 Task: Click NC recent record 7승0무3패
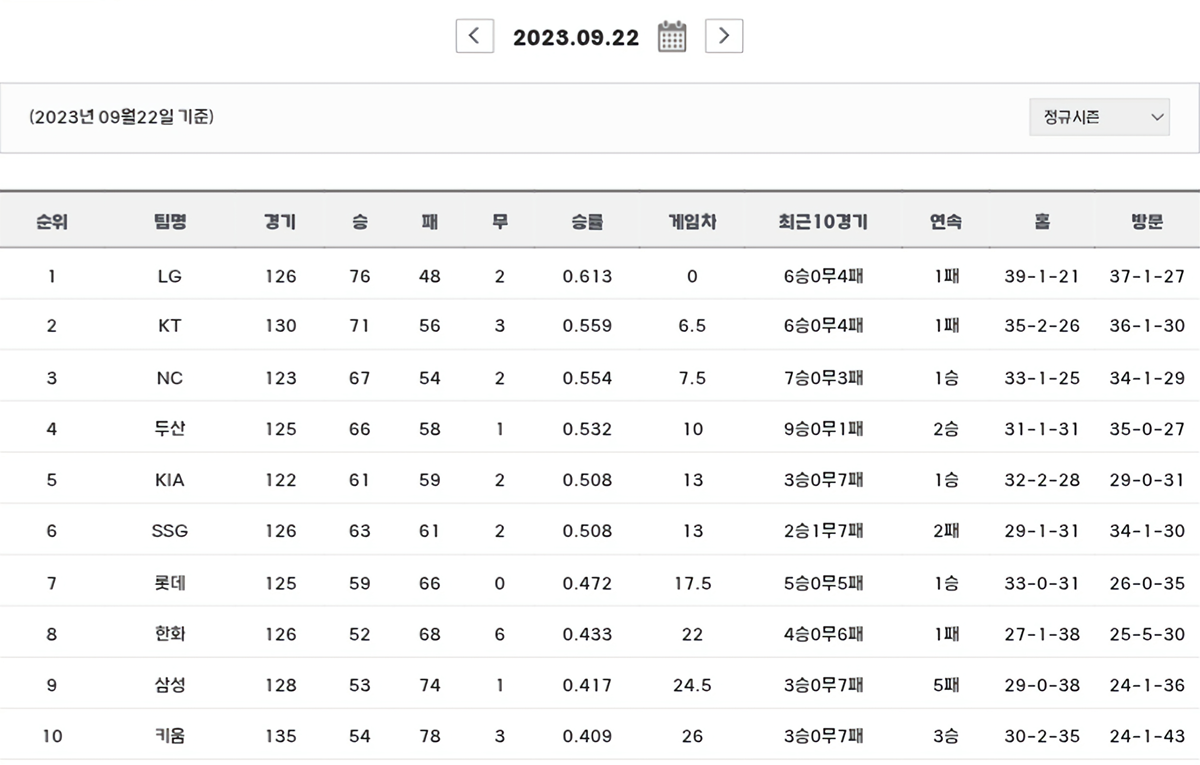pos(824,378)
